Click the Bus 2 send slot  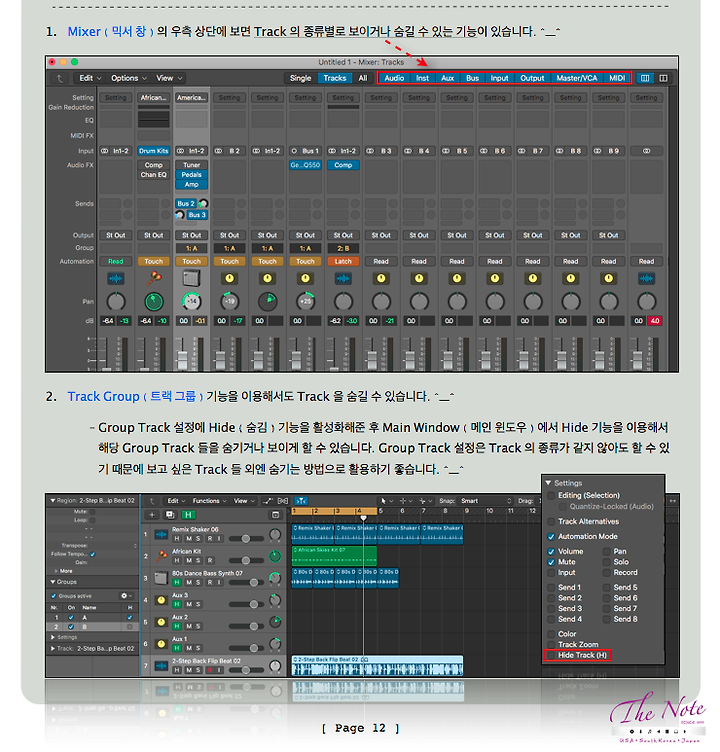click(x=186, y=203)
